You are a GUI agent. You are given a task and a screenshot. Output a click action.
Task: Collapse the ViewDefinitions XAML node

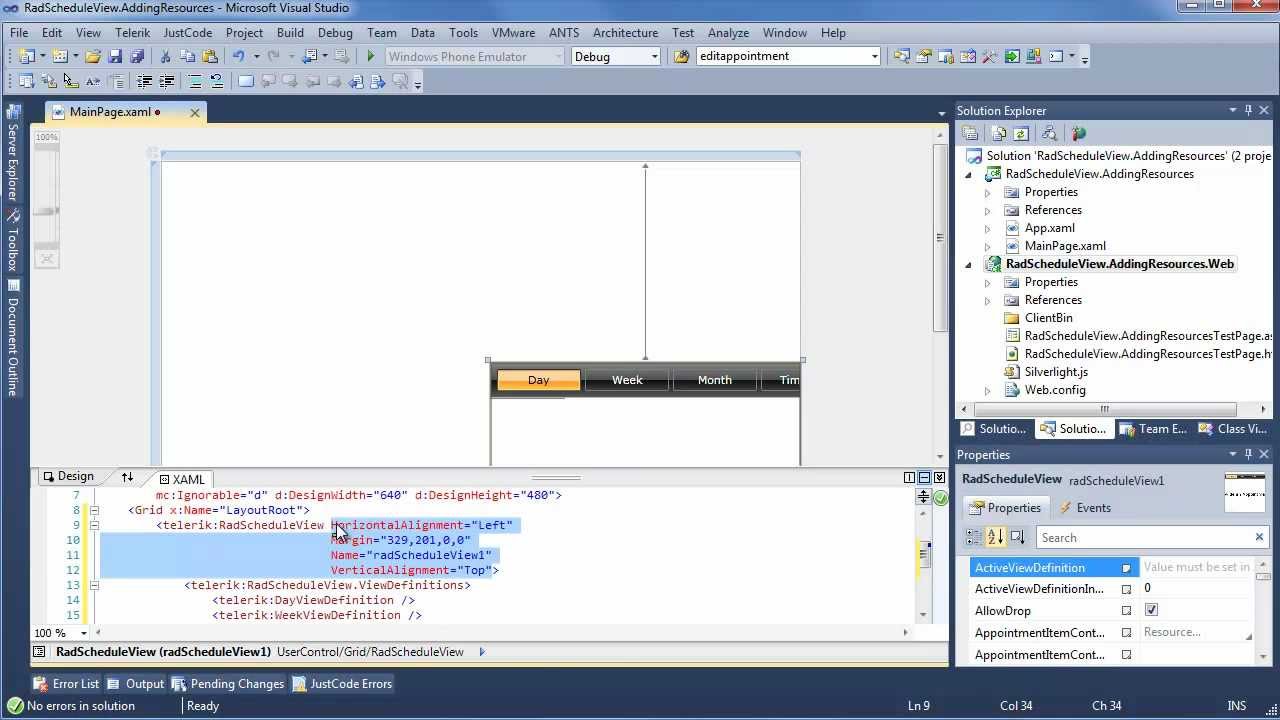tap(94, 585)
